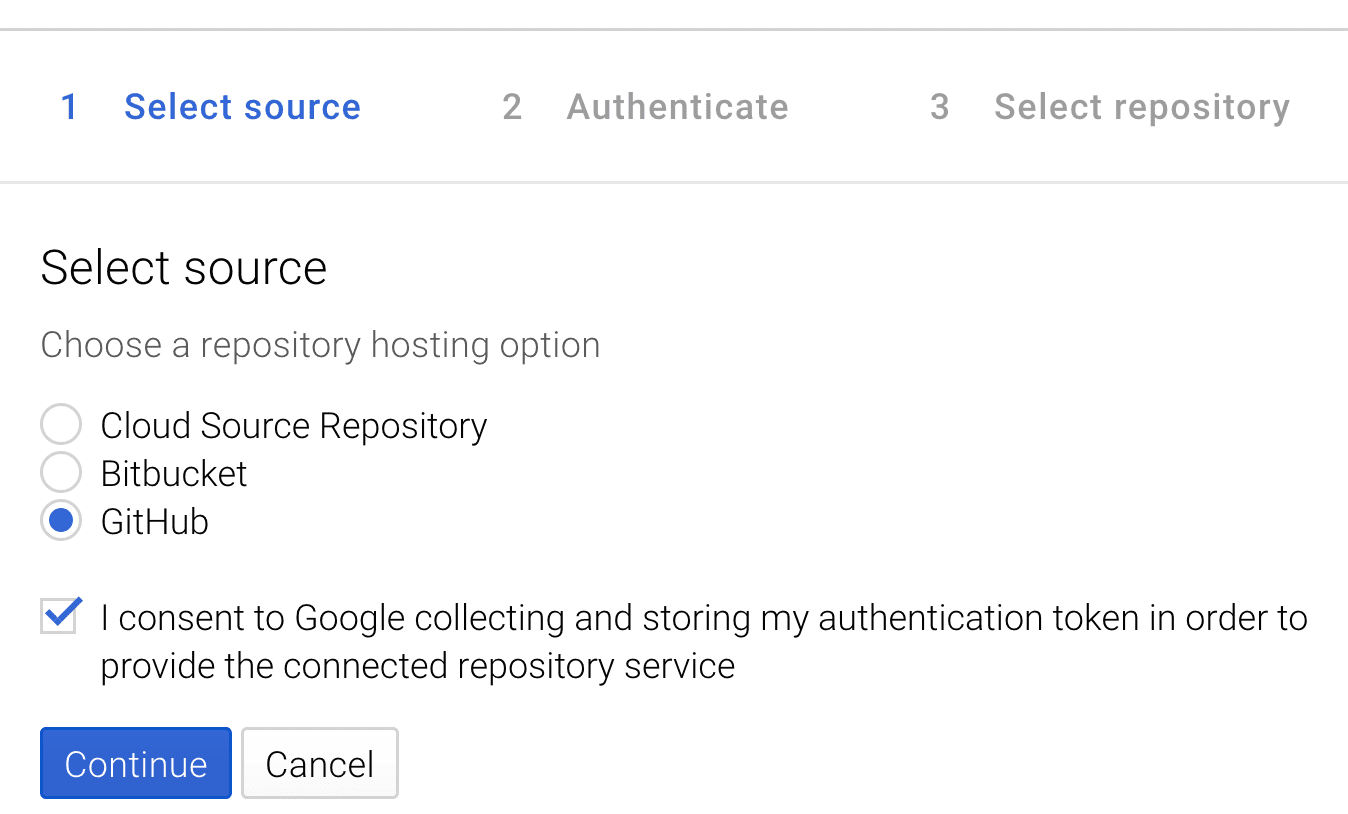
Task: Cancel the repository connection dialog
Action: (320, 763)
